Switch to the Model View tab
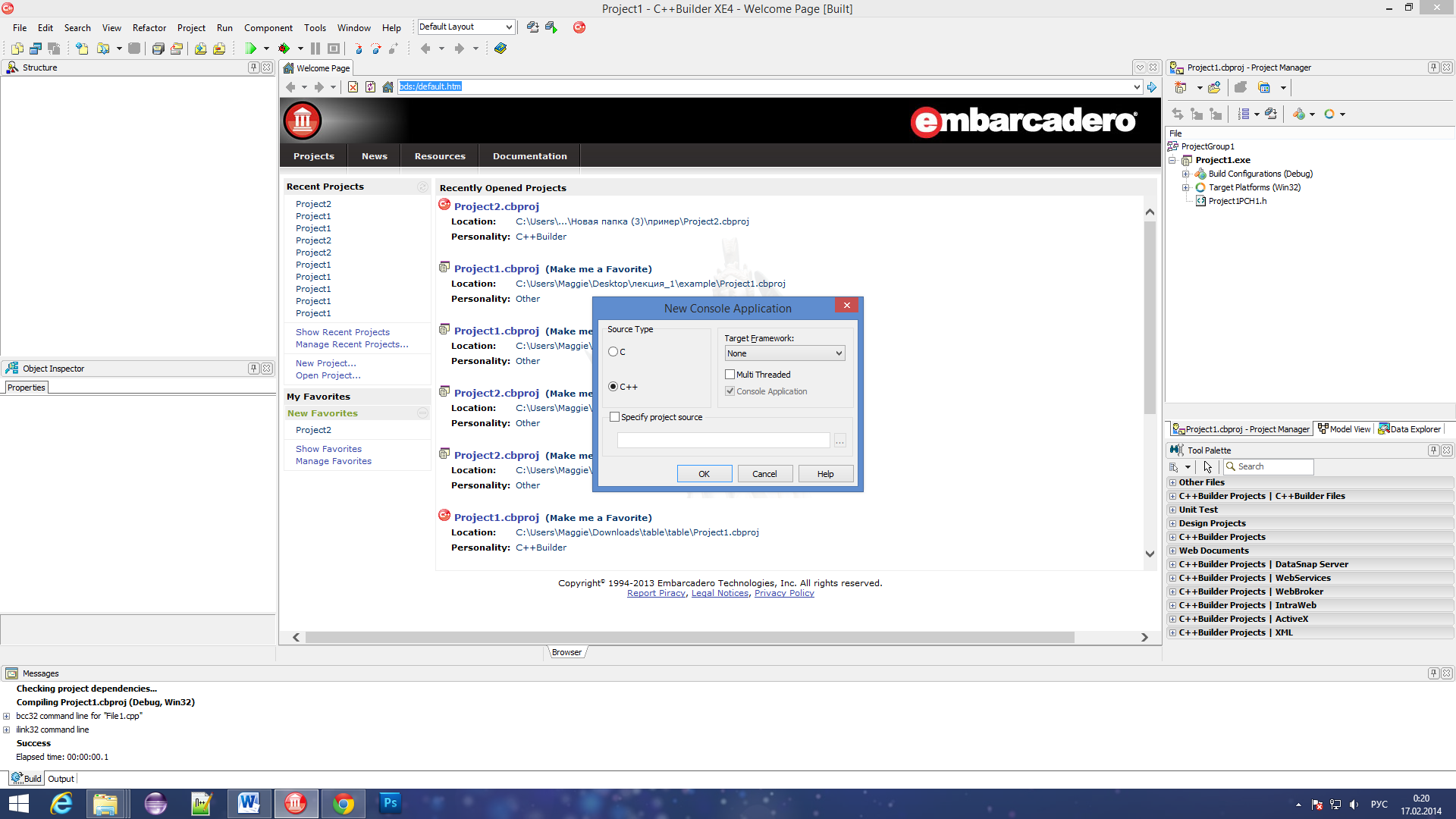The height and width of the screenshot is (819, 1456). (x=1345, y=429)
